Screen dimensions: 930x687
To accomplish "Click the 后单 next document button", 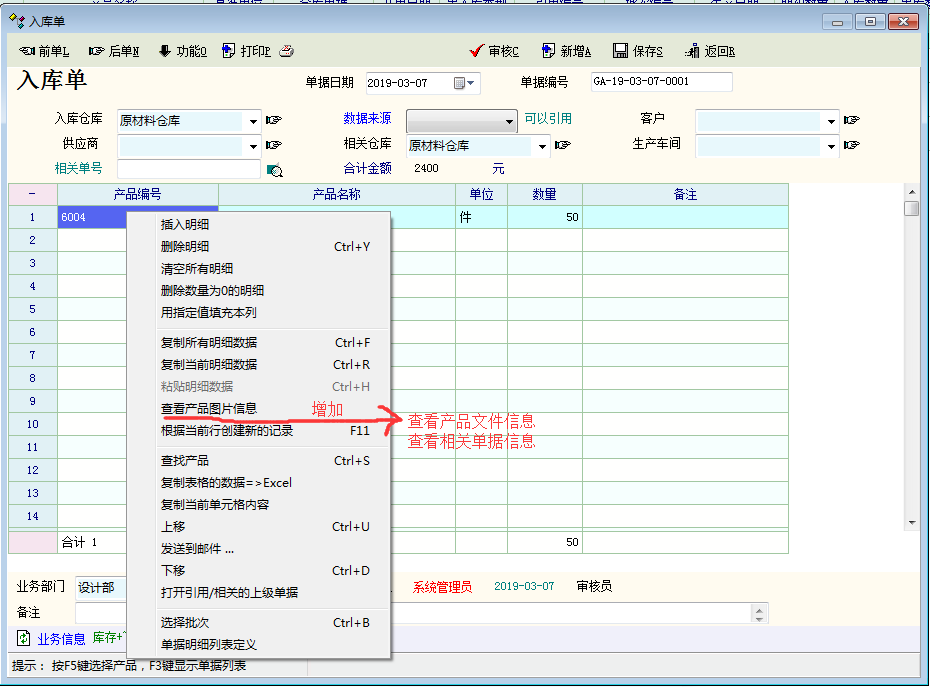I will [x=114, y=52].
